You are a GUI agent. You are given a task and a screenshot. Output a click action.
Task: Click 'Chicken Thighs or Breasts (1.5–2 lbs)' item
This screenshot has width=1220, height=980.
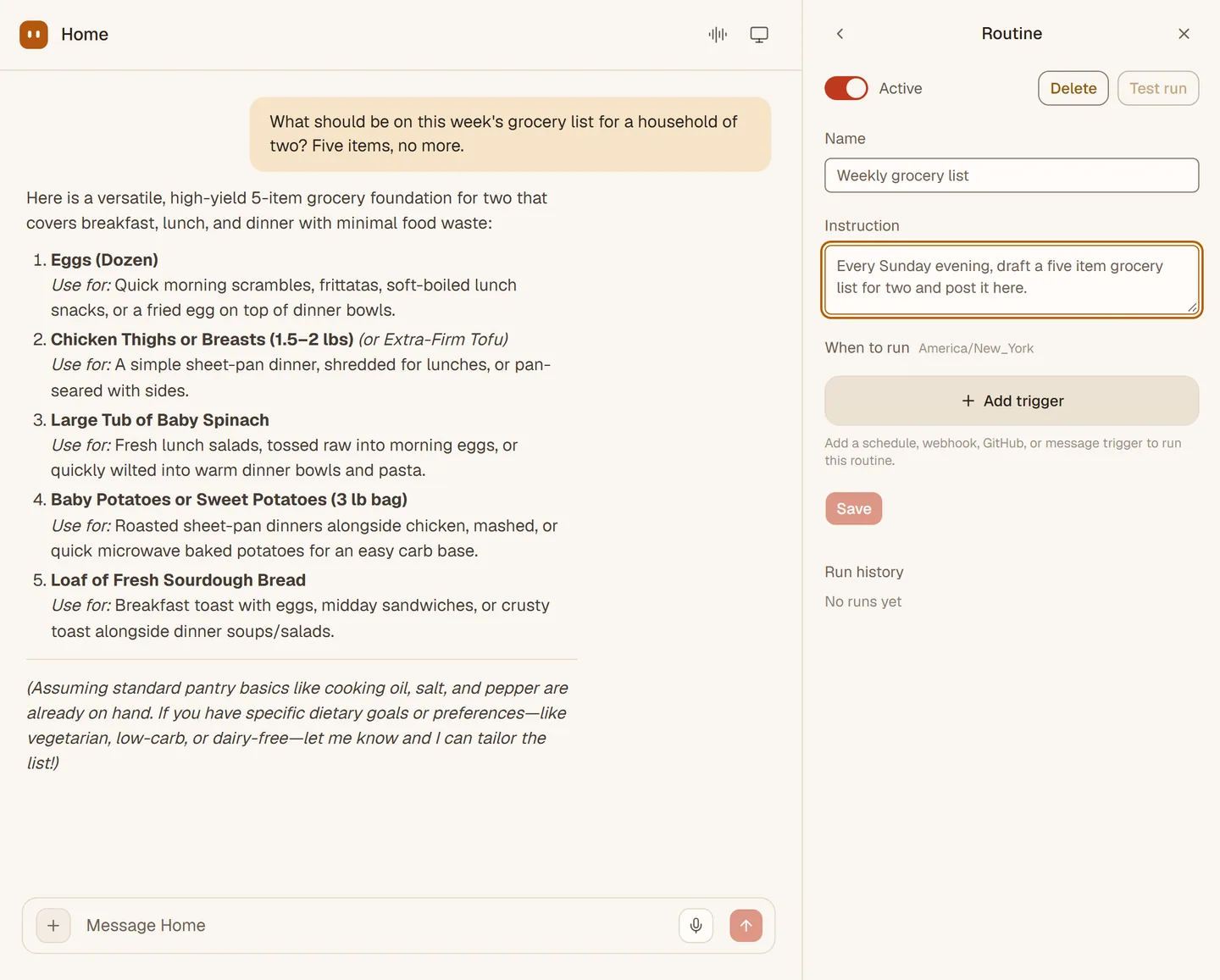click(x=202, y=340)
